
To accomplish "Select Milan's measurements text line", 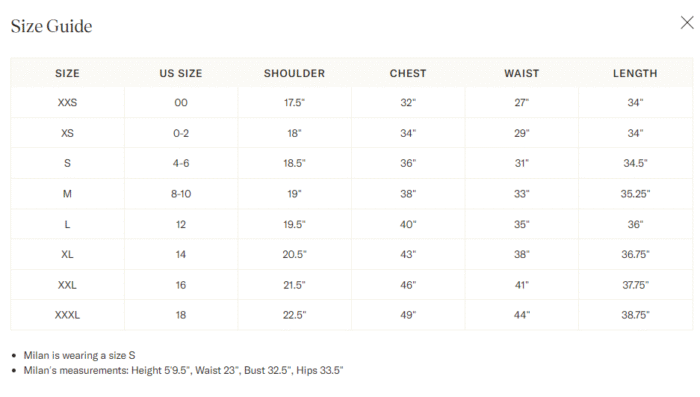I will coord(183,370).
